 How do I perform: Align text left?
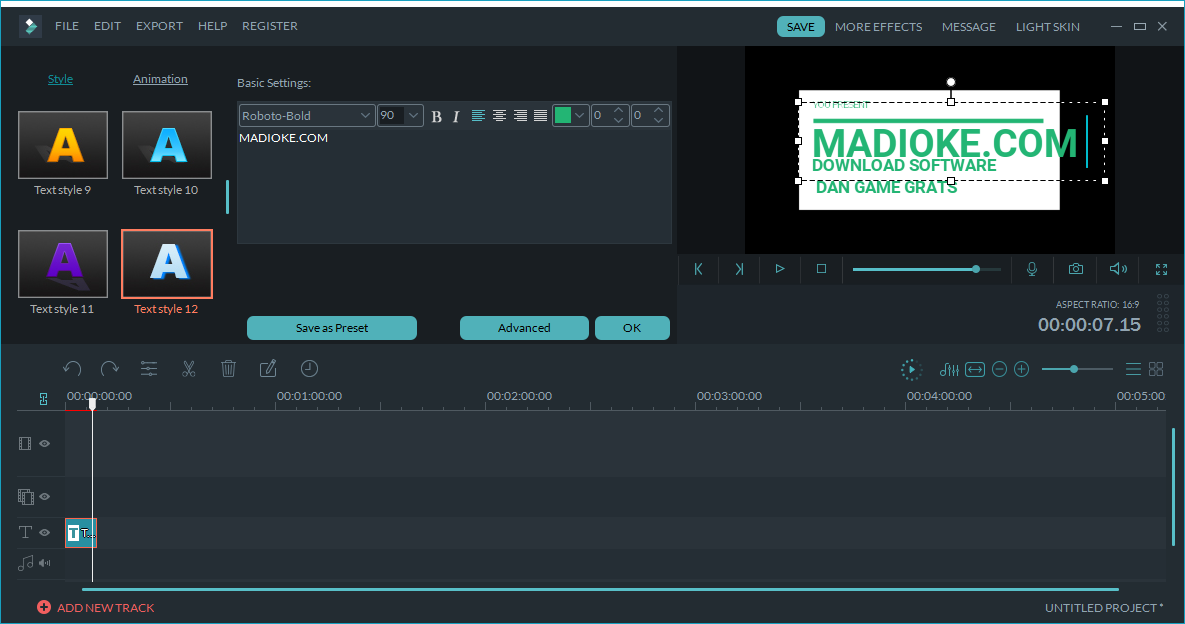coord(478,116)
